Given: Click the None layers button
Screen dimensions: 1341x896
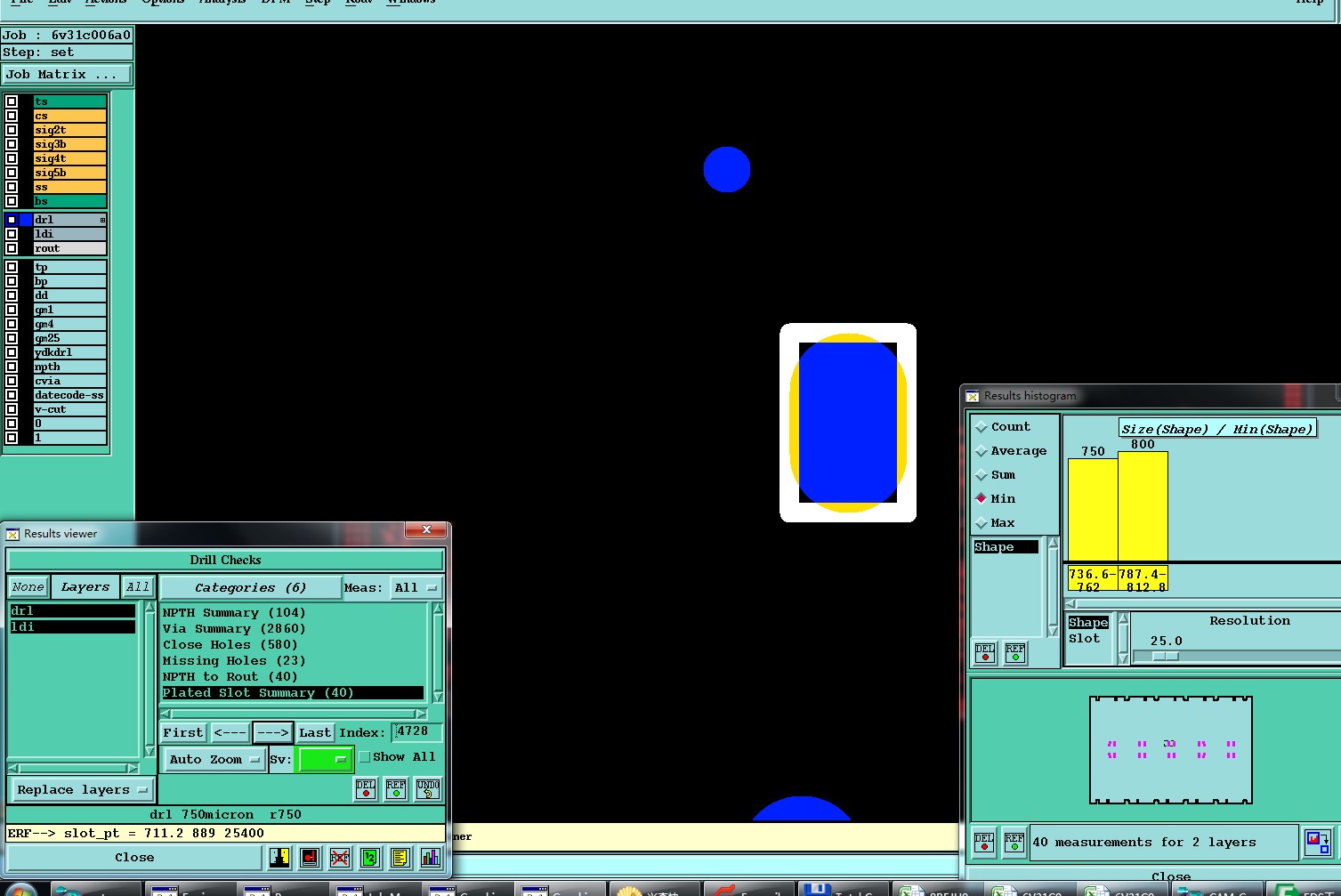Looking at the screenshot, I should pyautogui.click(x=28, y=587).
